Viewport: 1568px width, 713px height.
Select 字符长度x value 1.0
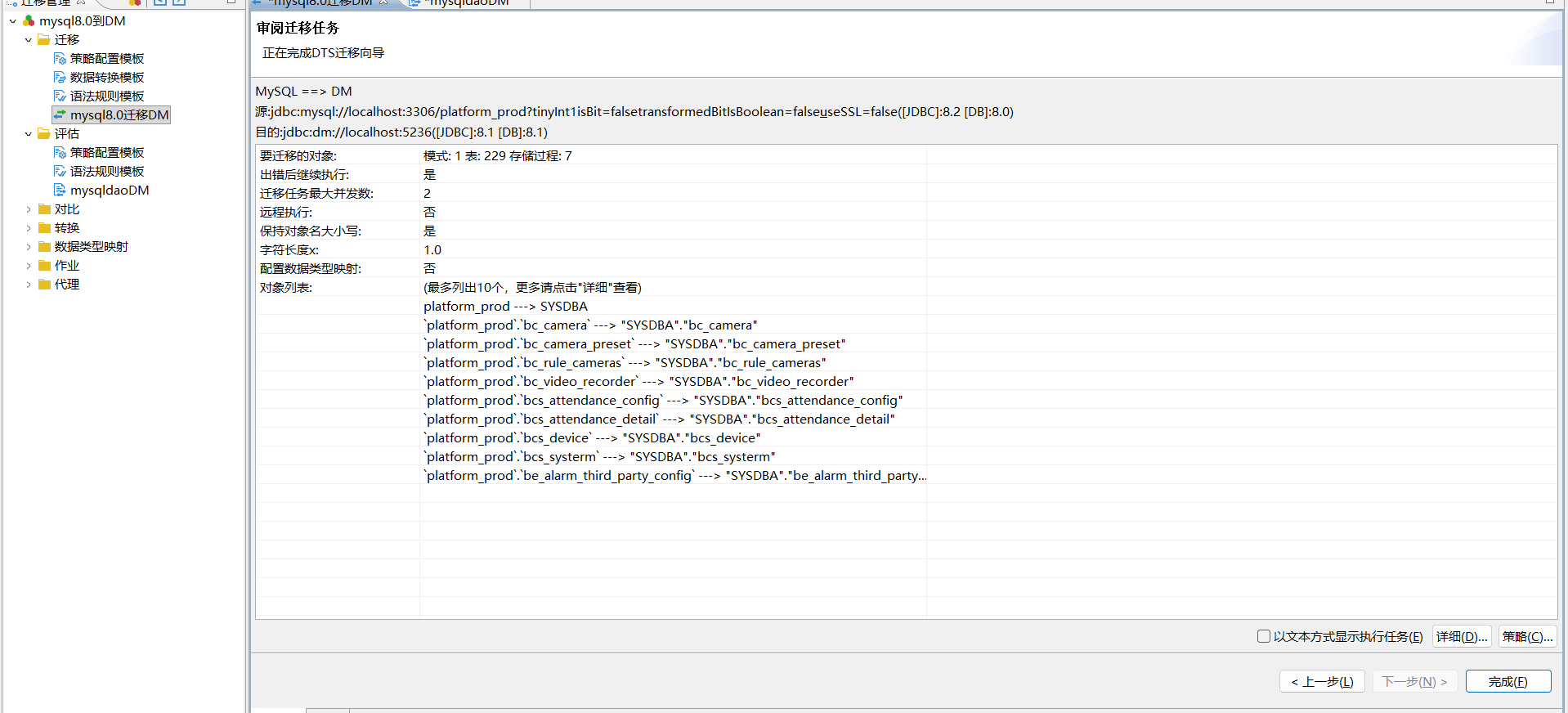pos(432,250)
